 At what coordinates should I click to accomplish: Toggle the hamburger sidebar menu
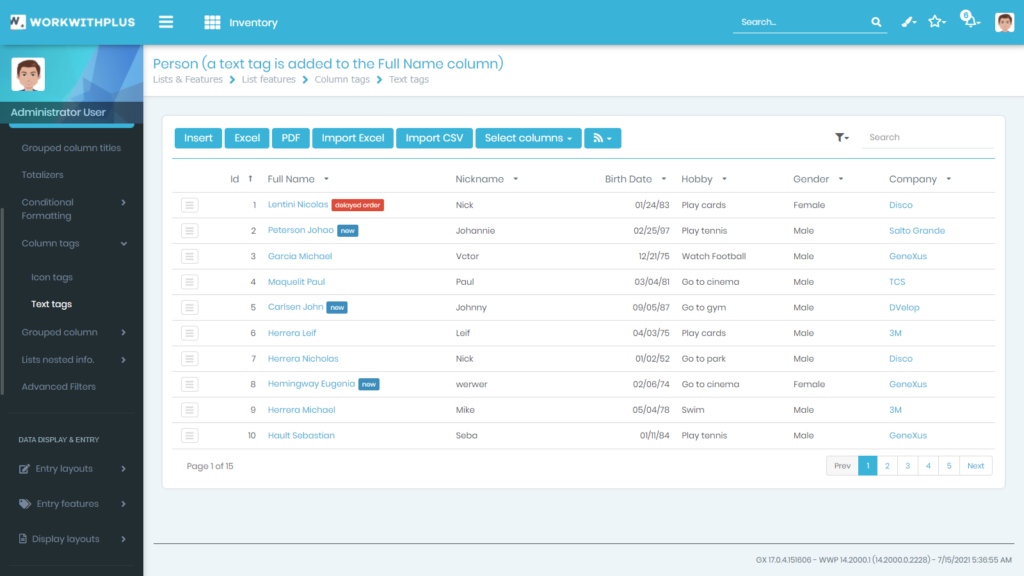[x=166, y=22]
